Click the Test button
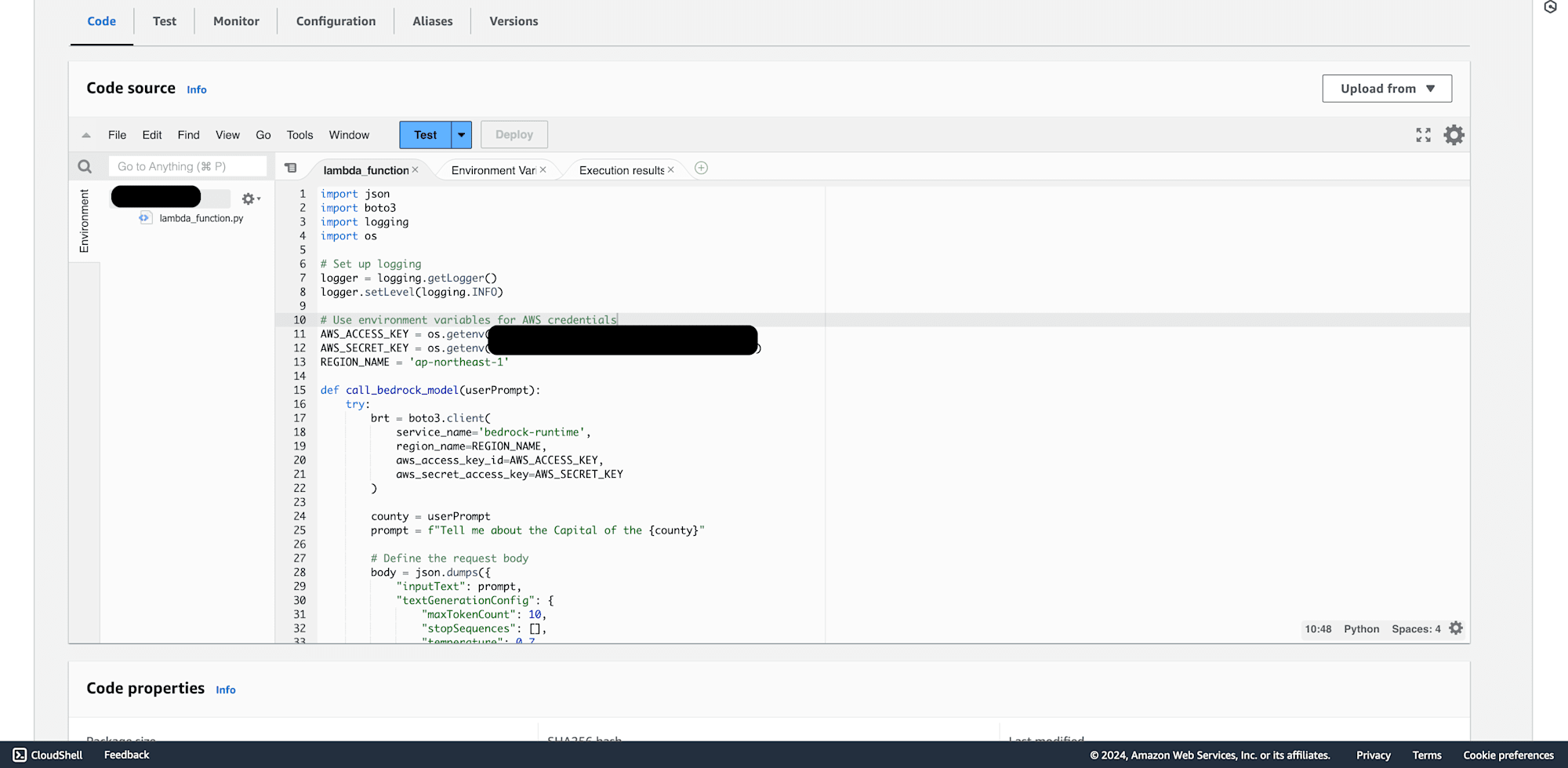Screen dimensions: 1568x768 [425, 135]
